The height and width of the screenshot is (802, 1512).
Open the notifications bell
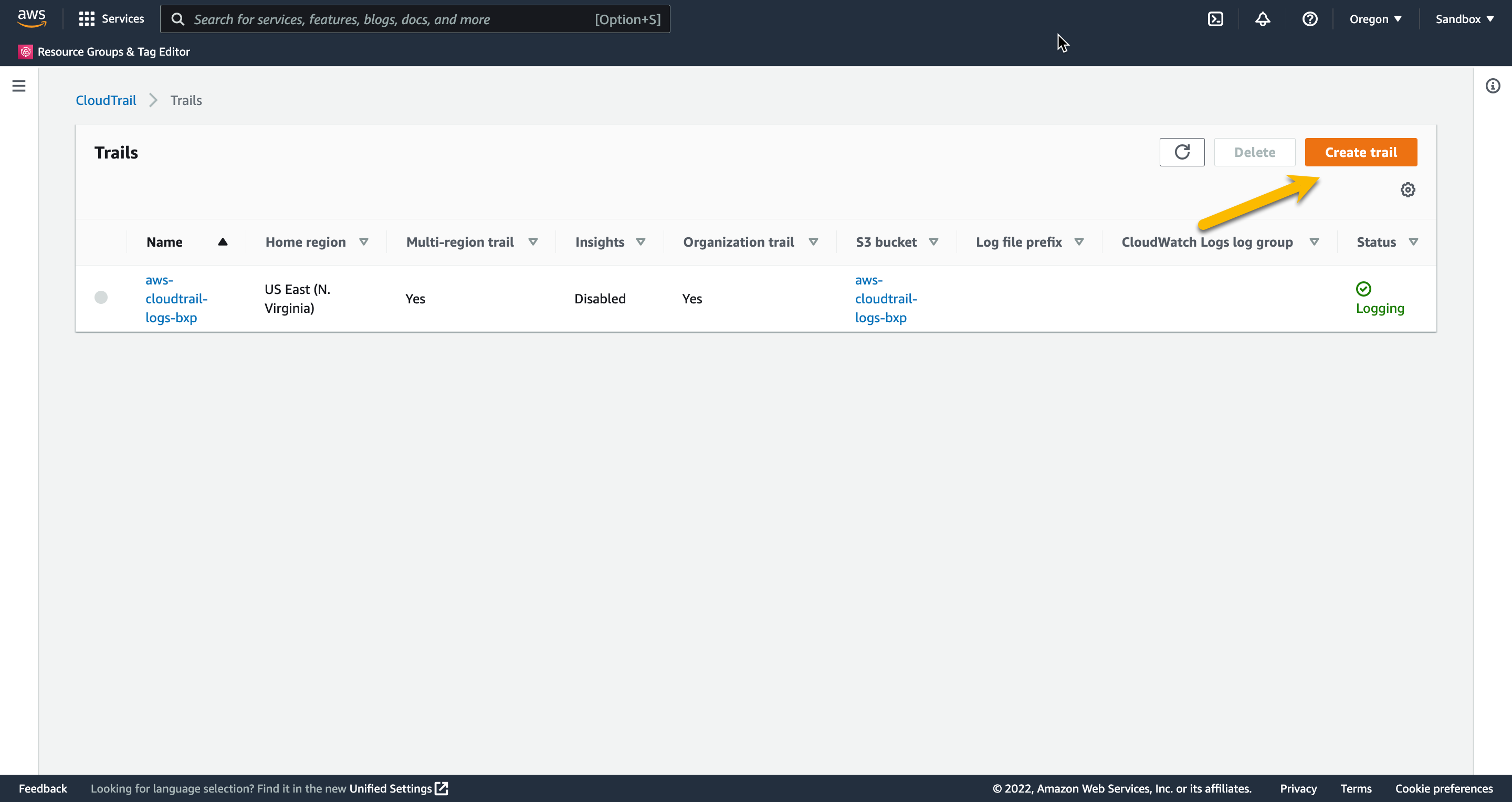pos(1263,19)
